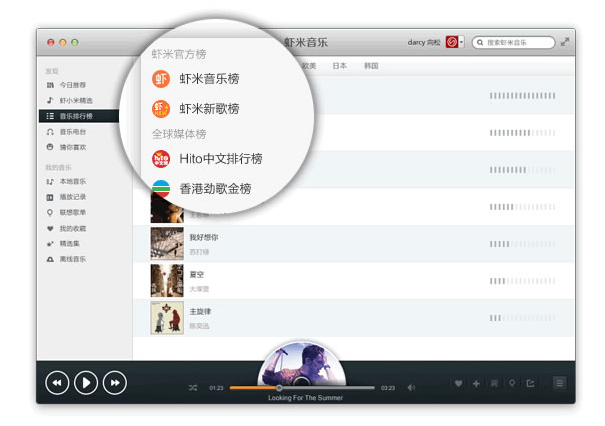Switch to the 日本 tab
Viewport: 605px width, 426px height.
[340, 66]
